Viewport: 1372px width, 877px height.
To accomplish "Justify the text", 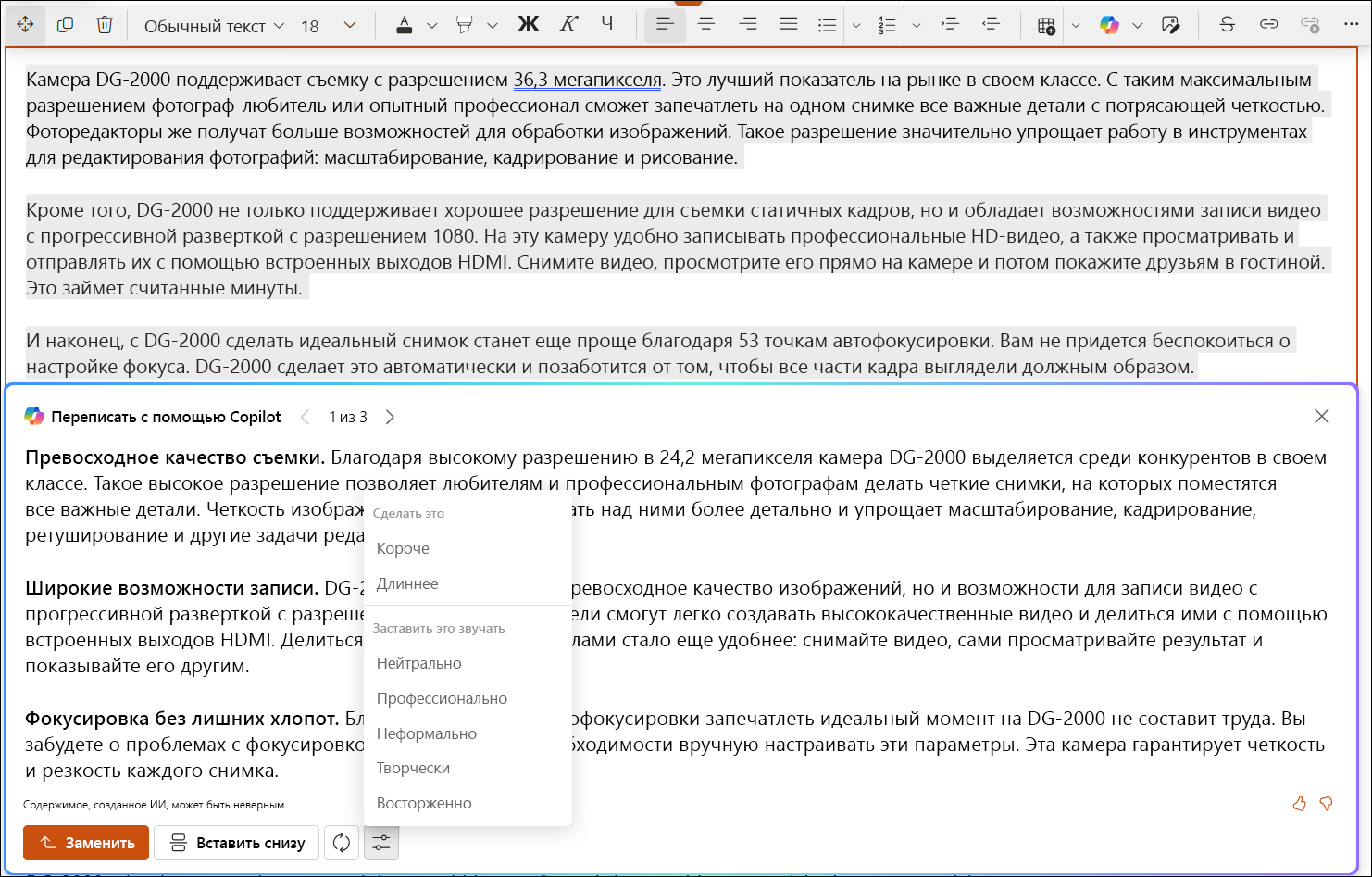I will tap(788, 25).
